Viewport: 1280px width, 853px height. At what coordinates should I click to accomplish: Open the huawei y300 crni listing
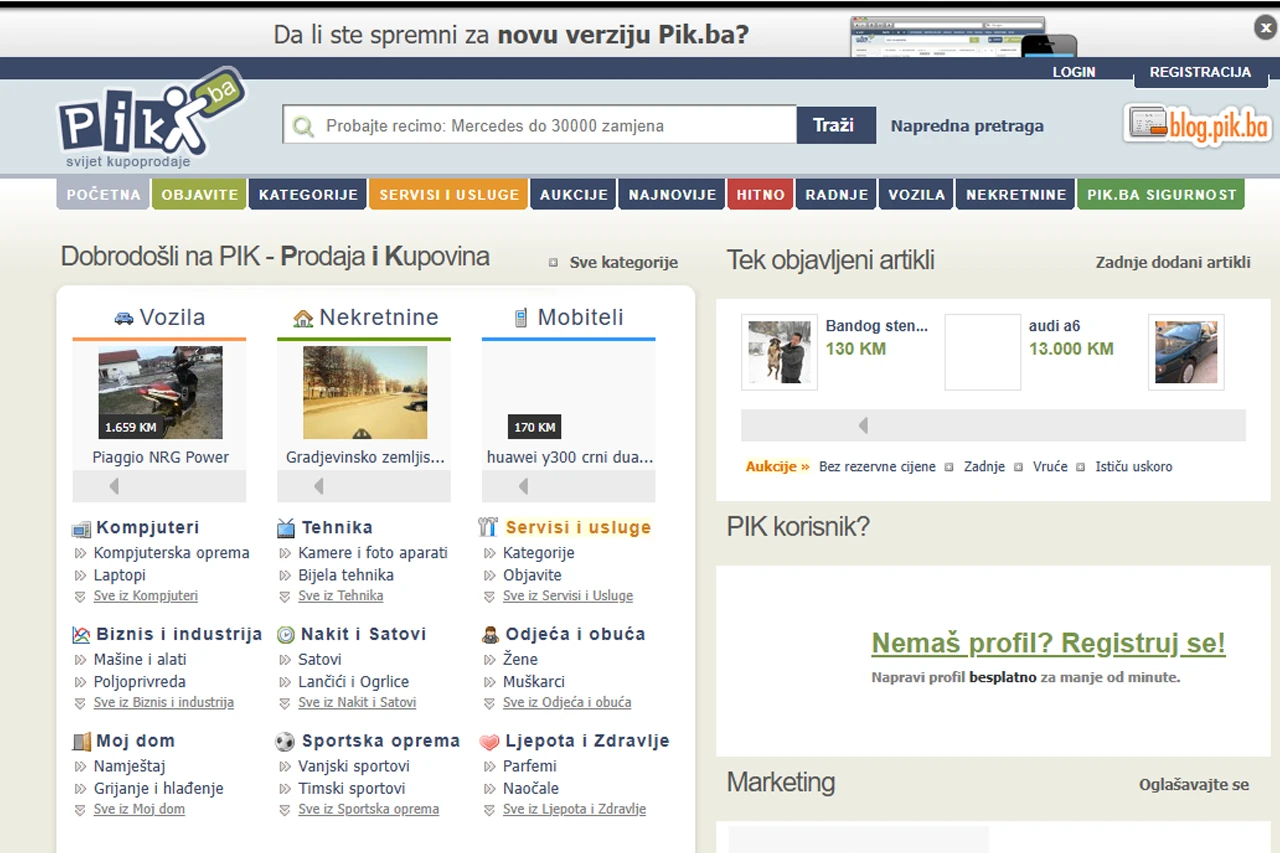570,457
